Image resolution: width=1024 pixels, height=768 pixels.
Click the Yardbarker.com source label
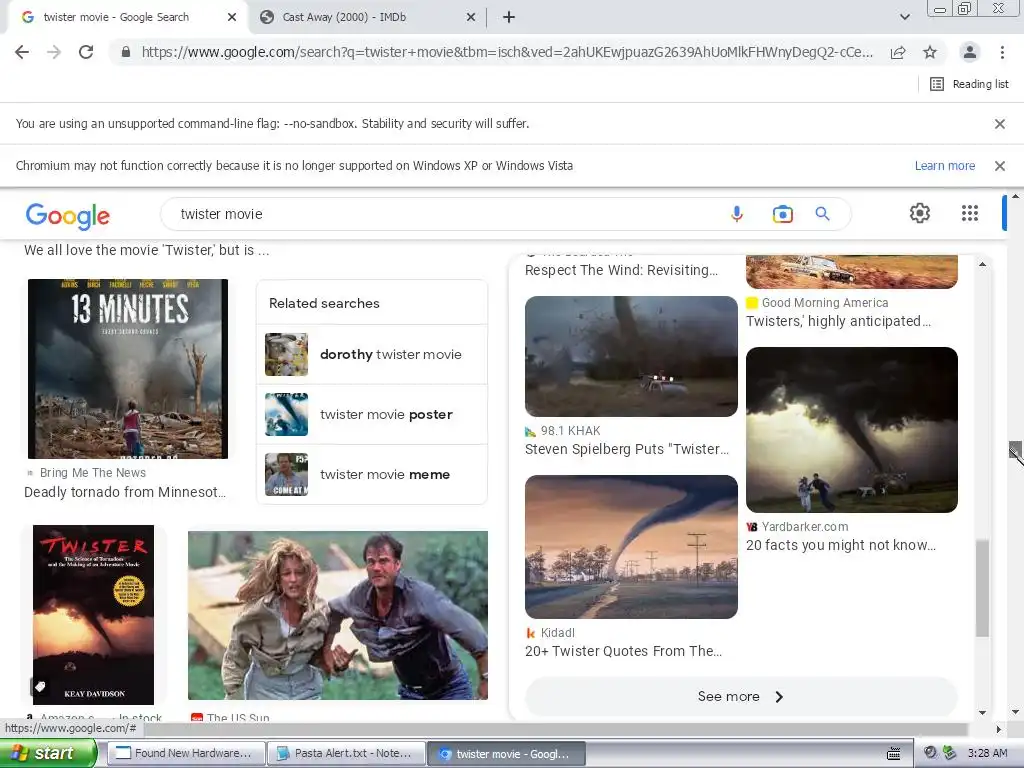[x=805, y=527]
